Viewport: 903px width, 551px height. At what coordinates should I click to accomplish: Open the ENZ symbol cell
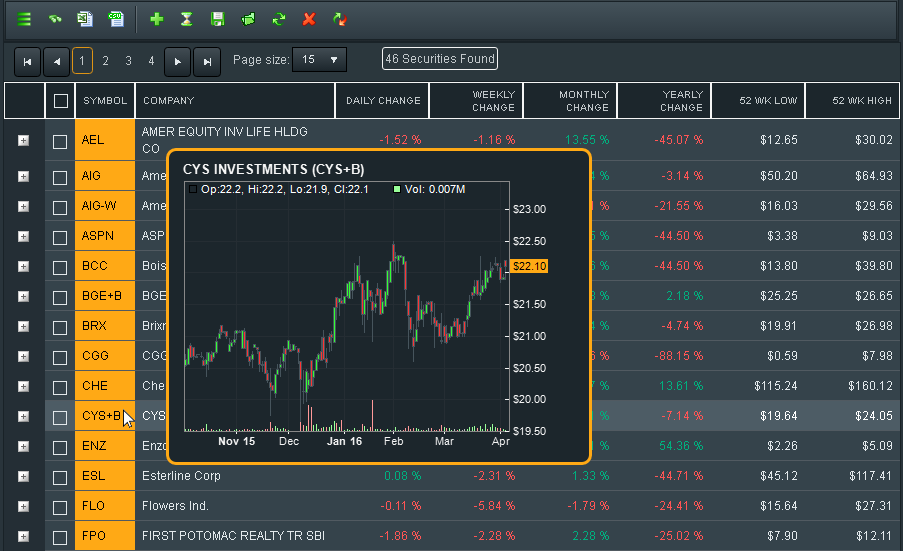(x=104, y=446)
